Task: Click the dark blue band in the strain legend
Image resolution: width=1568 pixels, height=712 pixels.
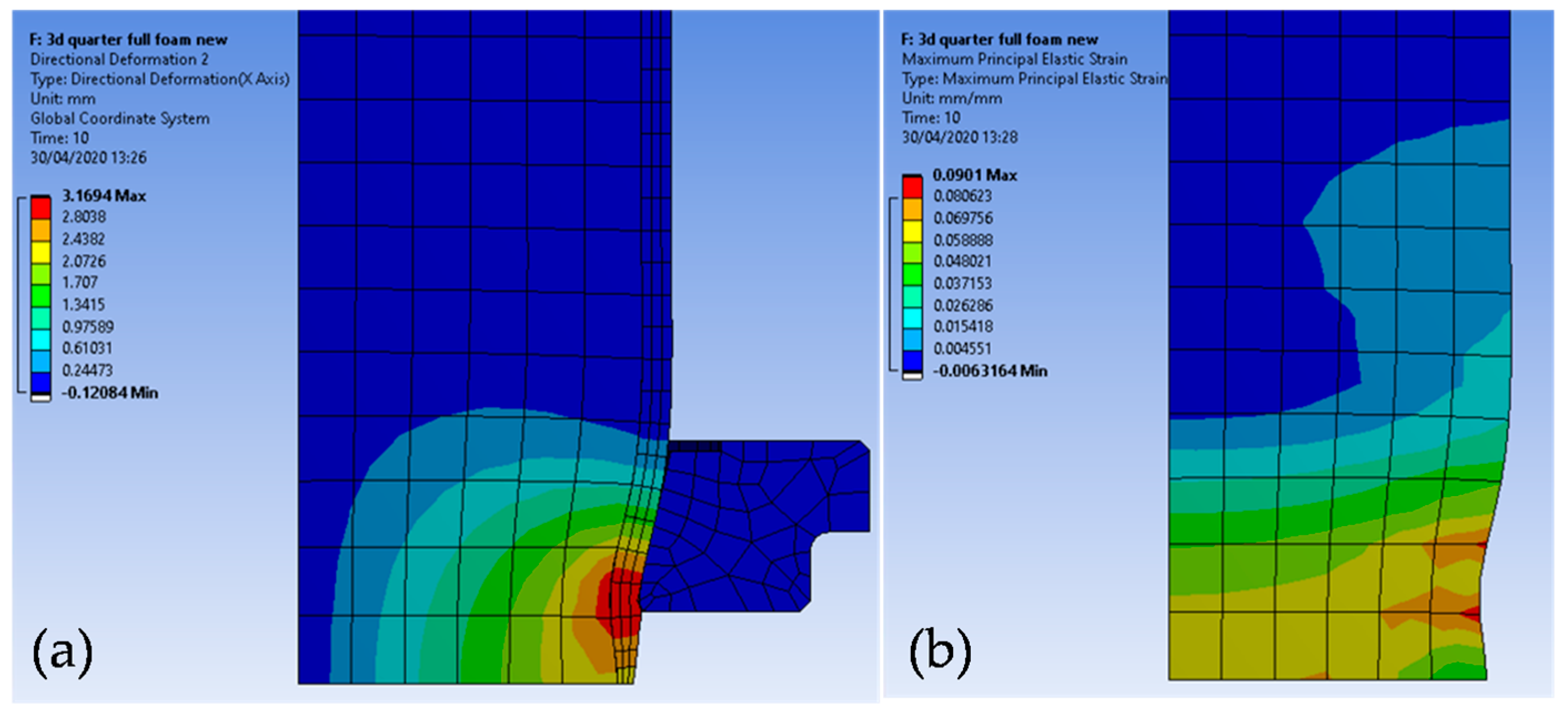Action: click(x=912, y=361)
